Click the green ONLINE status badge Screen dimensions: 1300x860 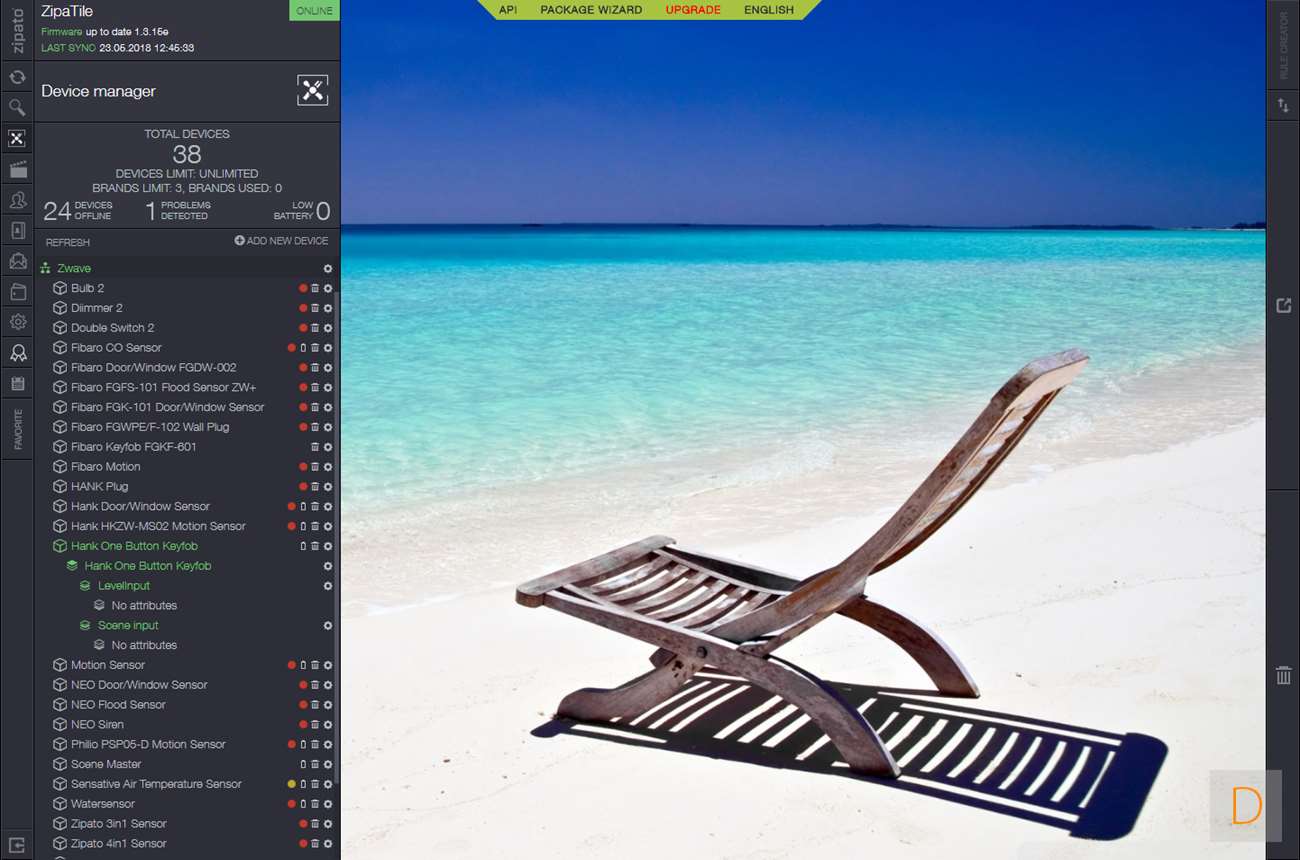click(x=315, y=10)
